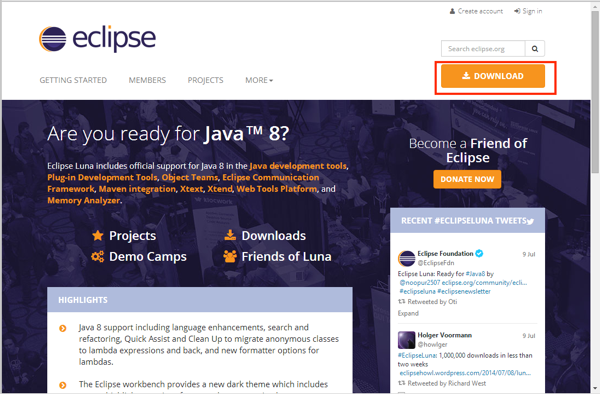Image resolution: width=600 pixels, height=394 pixels.
Task: Click the 9 Jul date on Eclipse Foundation tweet
Action: tap(529, 254)
